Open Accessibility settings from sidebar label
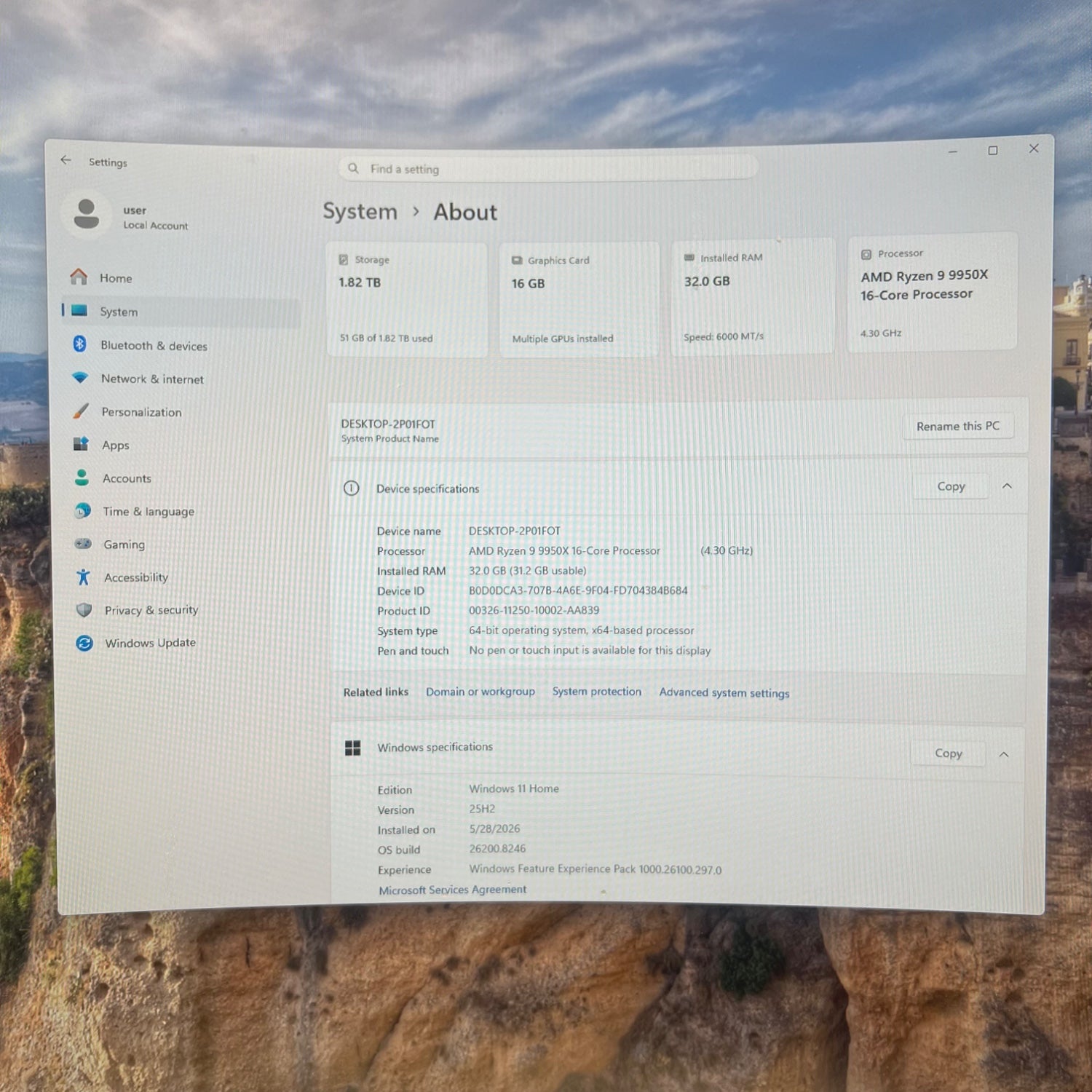The height and width of the screenshot is (1092, 1092). [x=136, y=577]
